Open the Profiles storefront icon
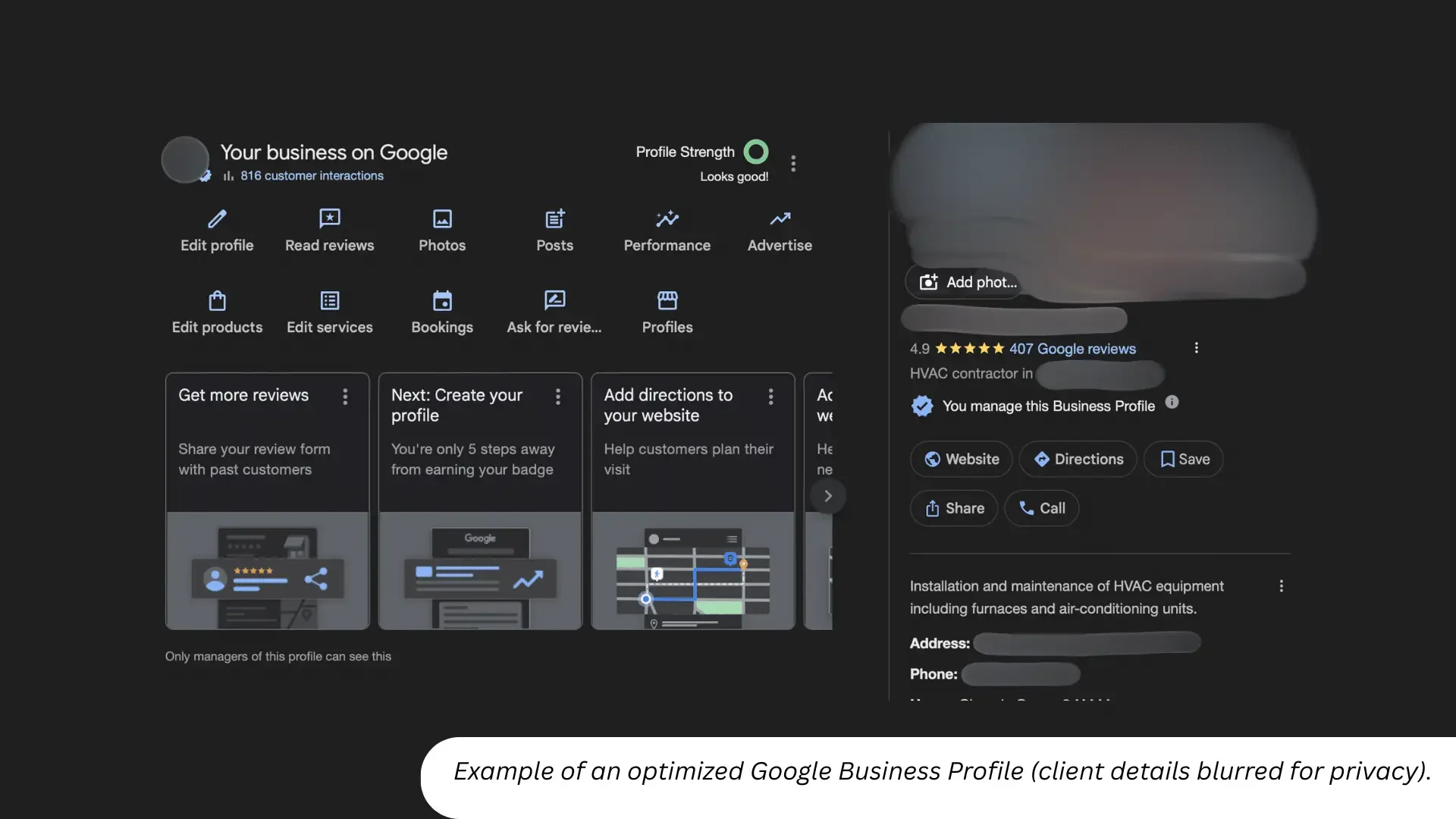The image size is (1456, 819). pyautogui.click(x=667, y=301)
